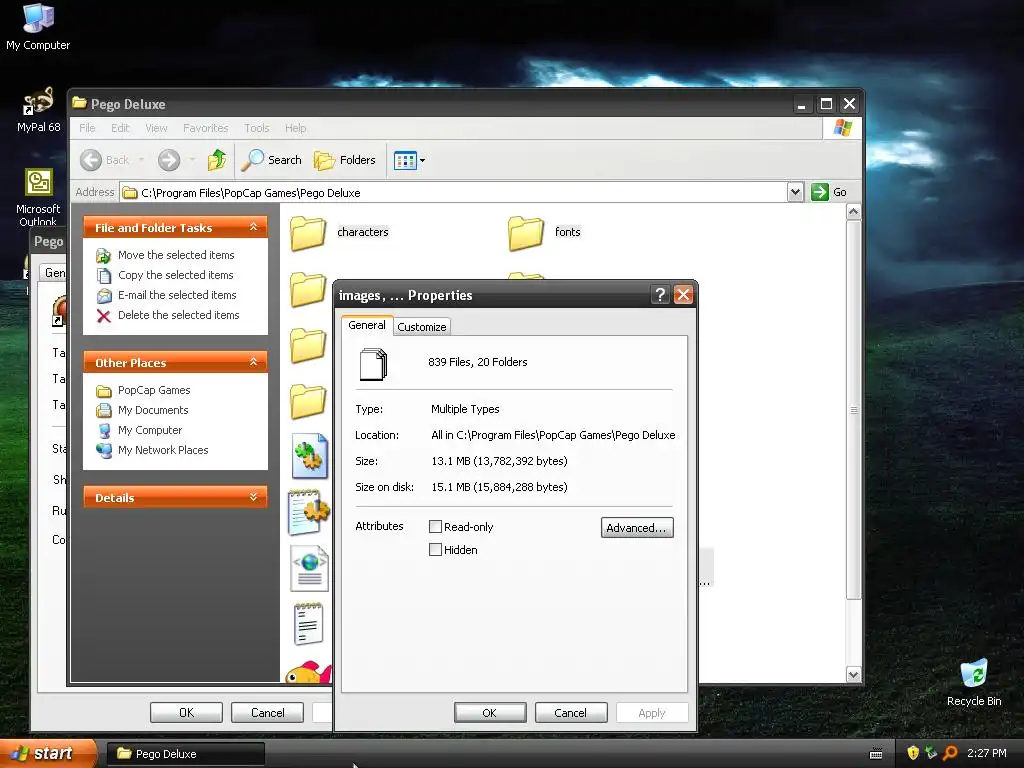Select the General tab in images Properties

point(366,325)
